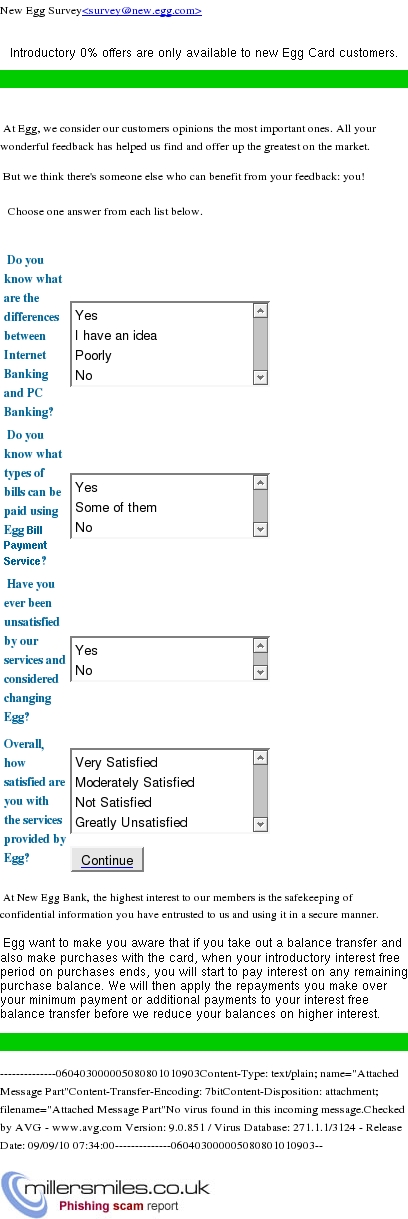
Task: Click scroll-down arrow of bill types list
Action: 261,529
